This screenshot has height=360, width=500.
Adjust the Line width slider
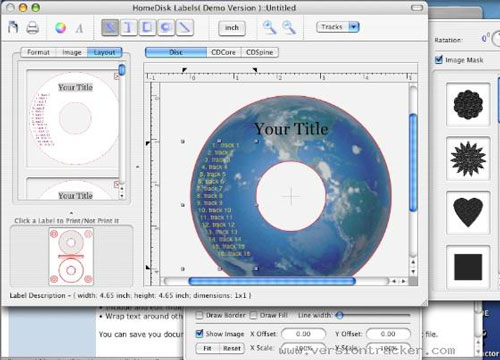(339, 315)
